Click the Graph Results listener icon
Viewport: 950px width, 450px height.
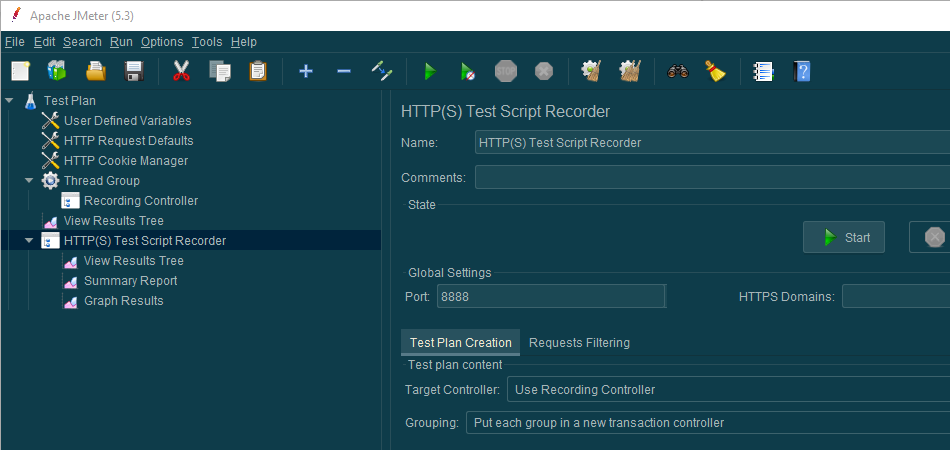(71, 301)
